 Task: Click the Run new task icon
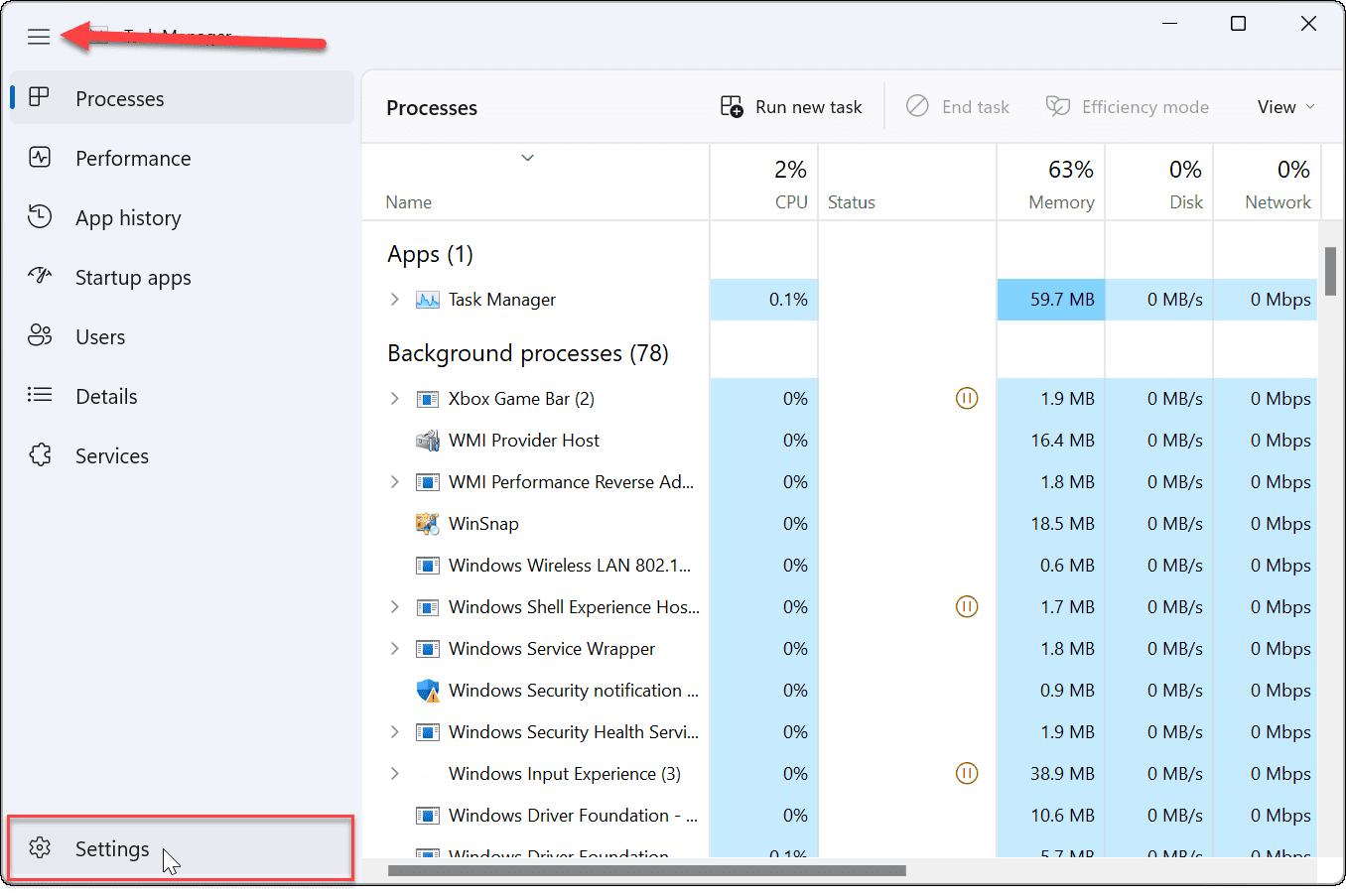(x=732, y=107)
